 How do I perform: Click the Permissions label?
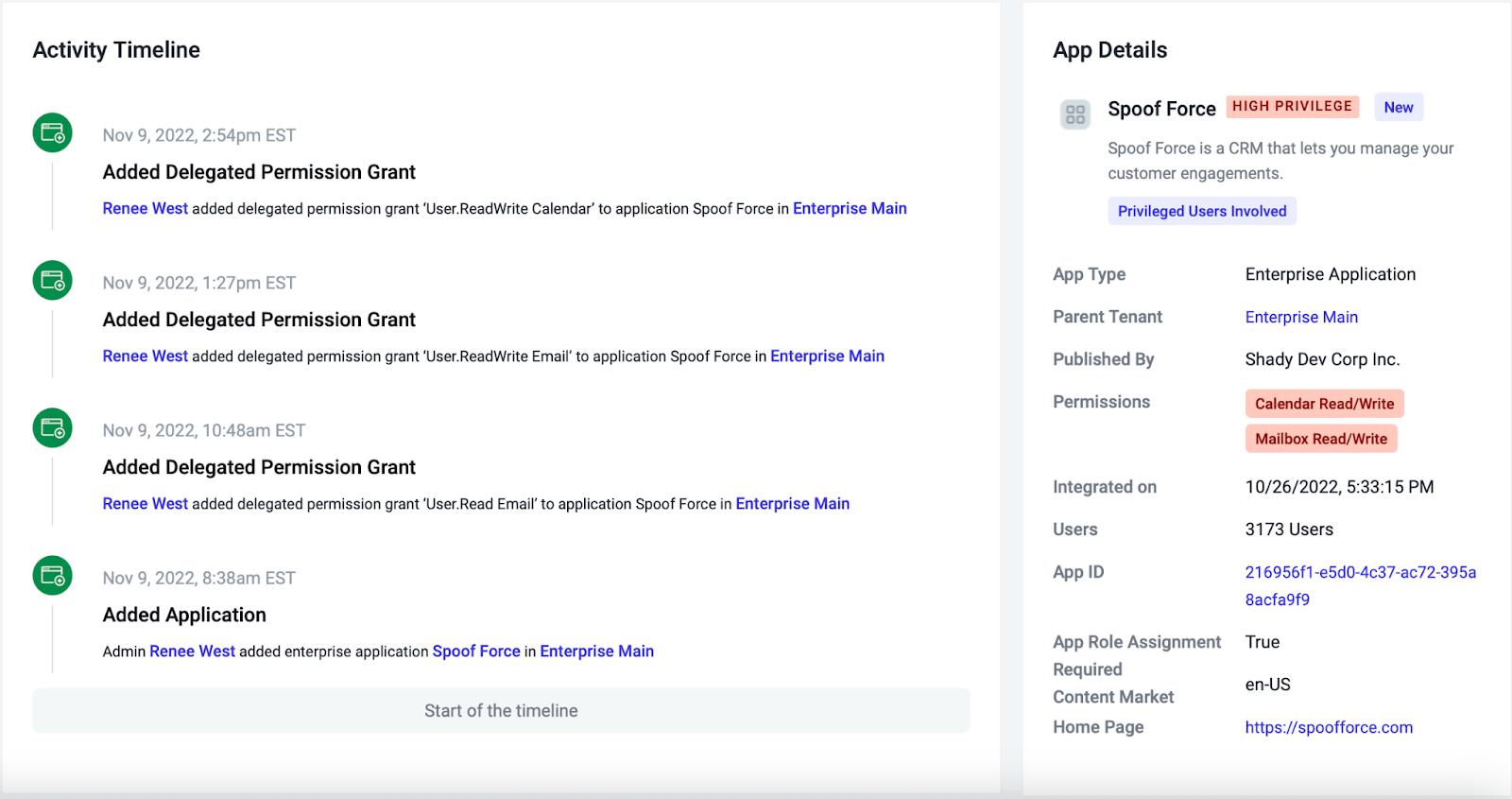coord(1101,402)
